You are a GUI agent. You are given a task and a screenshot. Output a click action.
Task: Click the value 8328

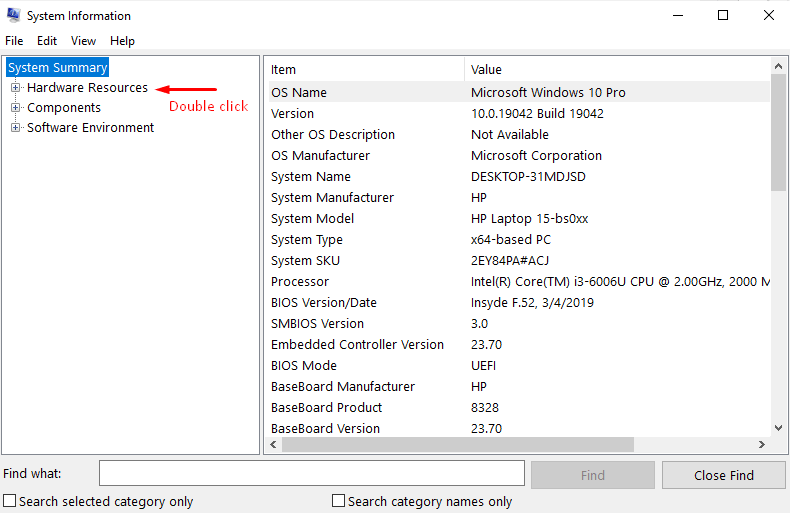coord(485,408)
